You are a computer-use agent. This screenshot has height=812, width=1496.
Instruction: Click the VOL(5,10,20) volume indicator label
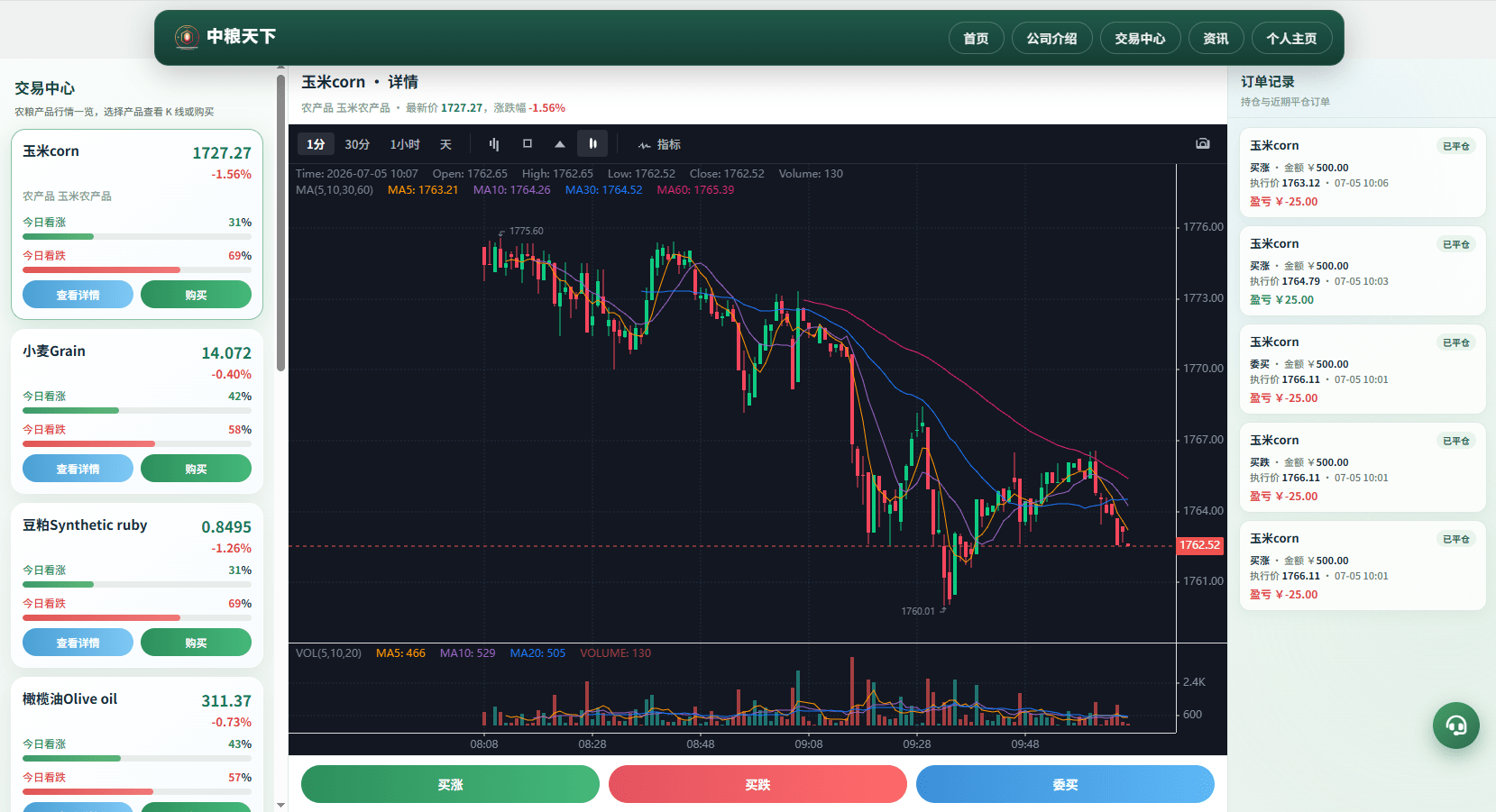pyautogui.click(x=328, y=653)
